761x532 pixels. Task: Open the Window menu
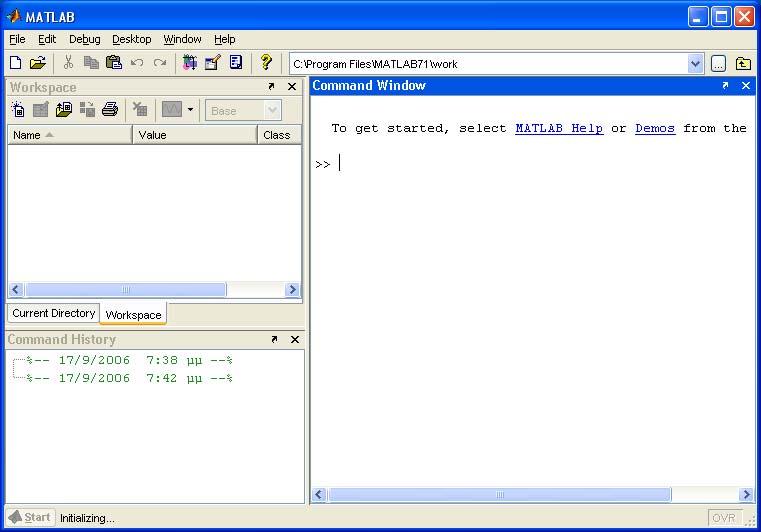182,39
